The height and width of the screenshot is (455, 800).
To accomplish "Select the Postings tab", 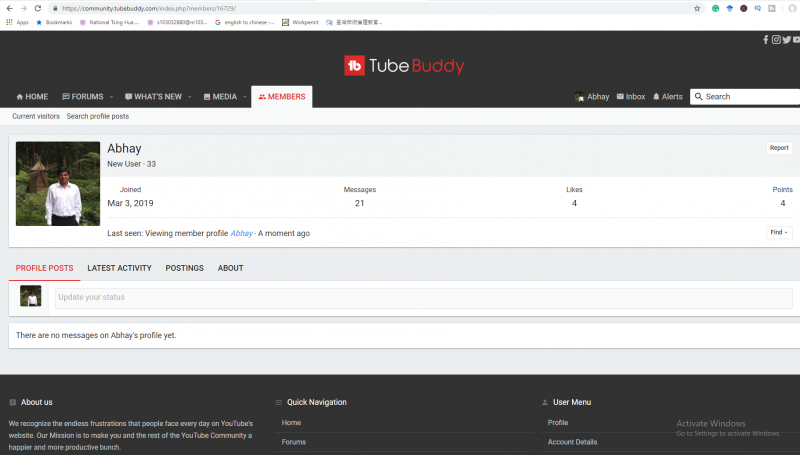I will tap(184, 268).
